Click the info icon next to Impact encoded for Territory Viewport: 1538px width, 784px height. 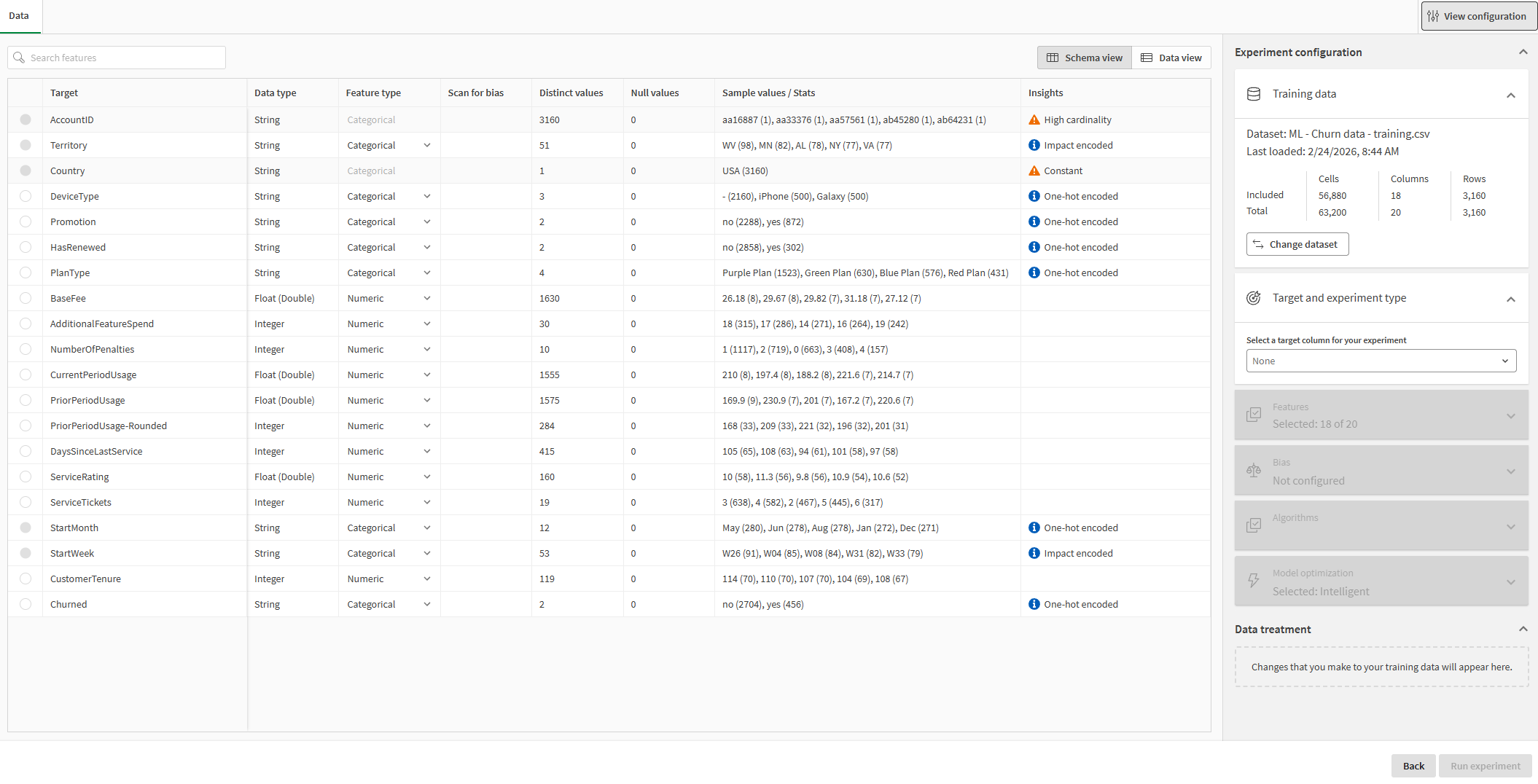point(1034,145)
